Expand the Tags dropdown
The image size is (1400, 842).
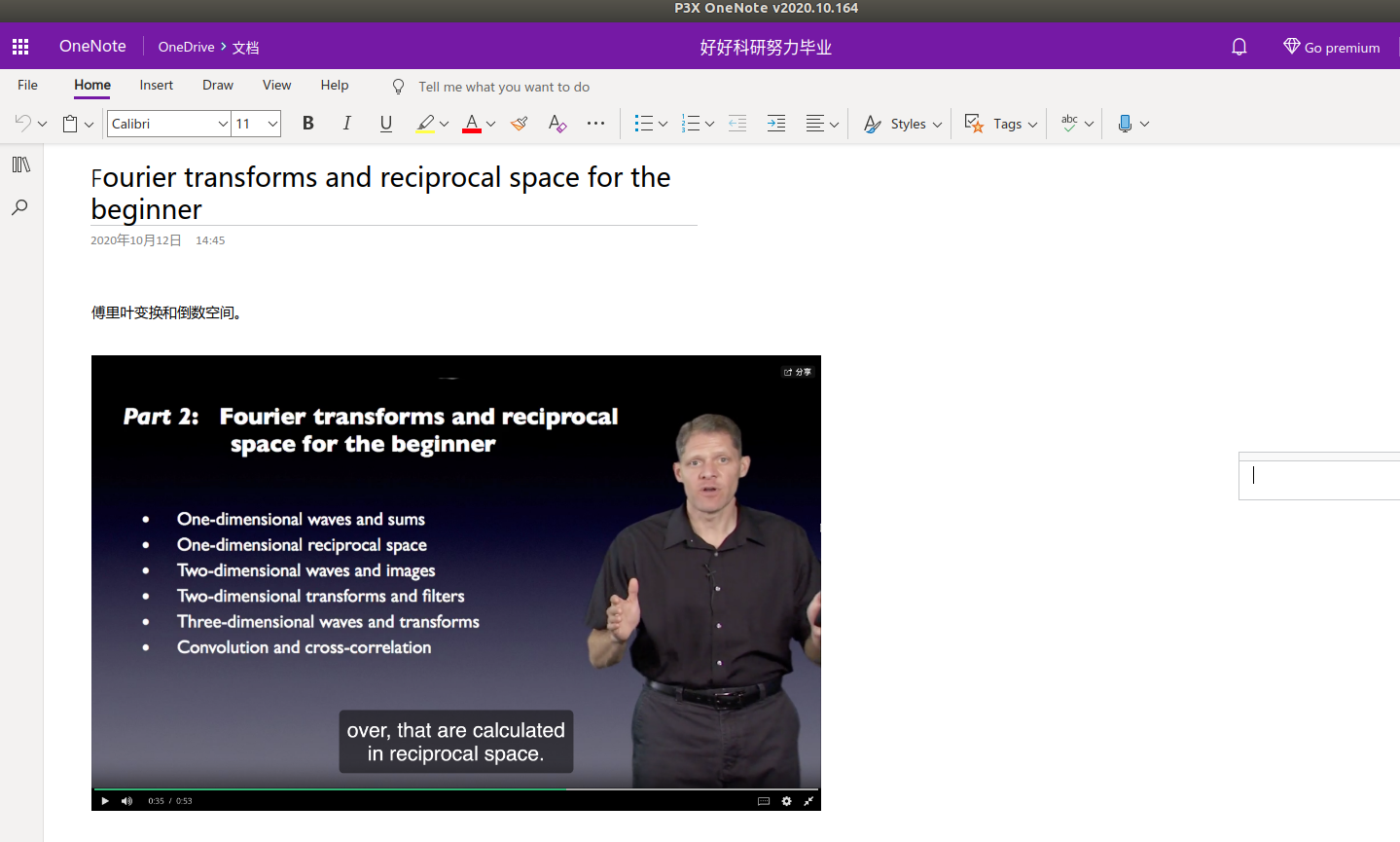(x=1000, y=124)
